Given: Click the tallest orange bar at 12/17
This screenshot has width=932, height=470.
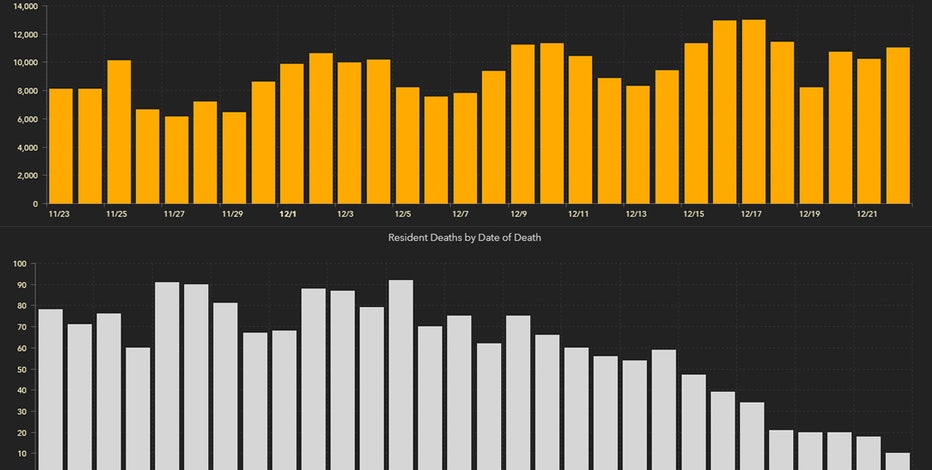Looking at the screenshot, I should click(x=754, y=112).
